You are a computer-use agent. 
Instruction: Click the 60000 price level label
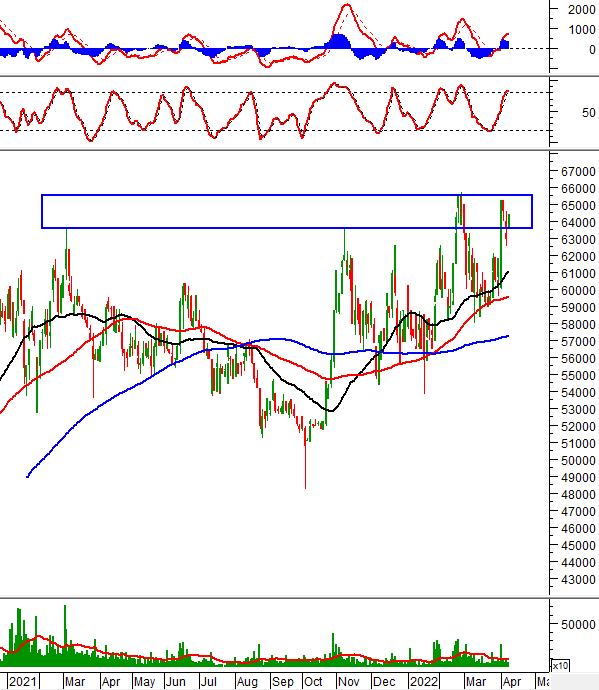(578, 290)
